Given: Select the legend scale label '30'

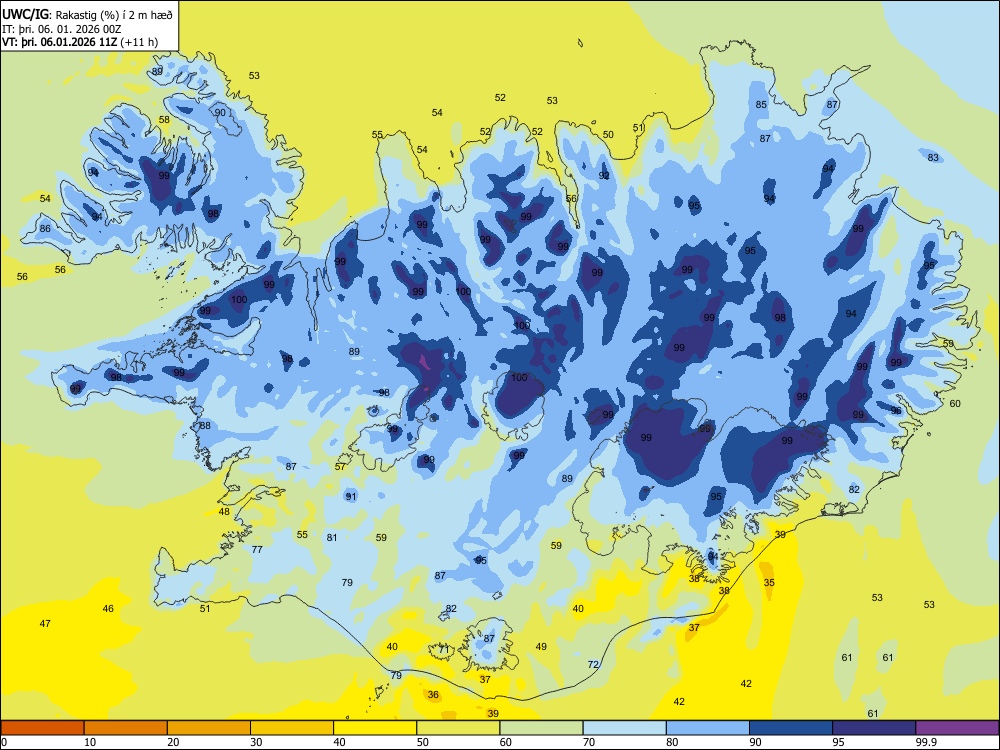Looking at the screenshot, I should click(x=256, y=742).
